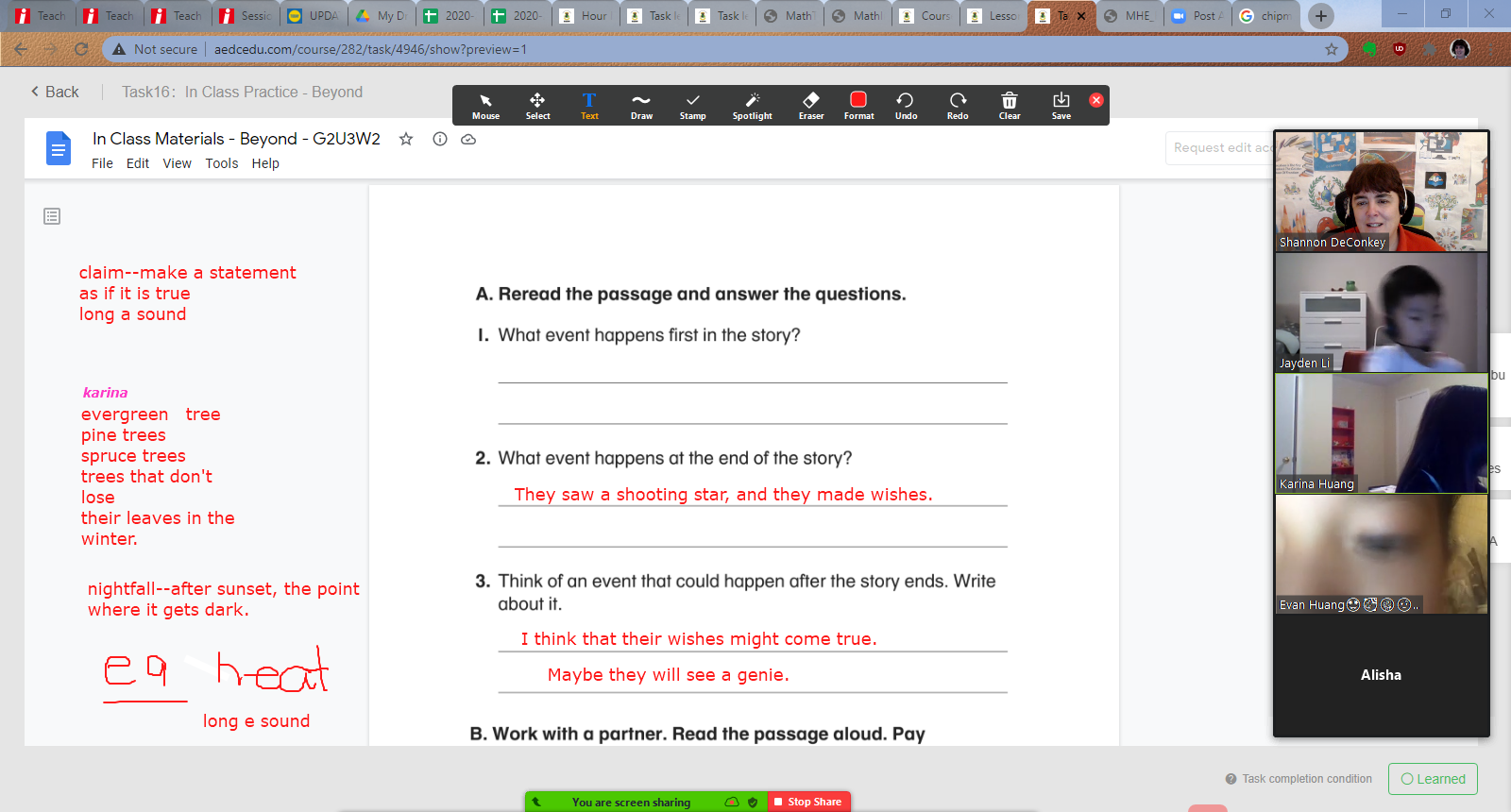Click Request edit access button
Image resolution: width=1511 pixels, height=812 pixels.
coord(1220,148)
